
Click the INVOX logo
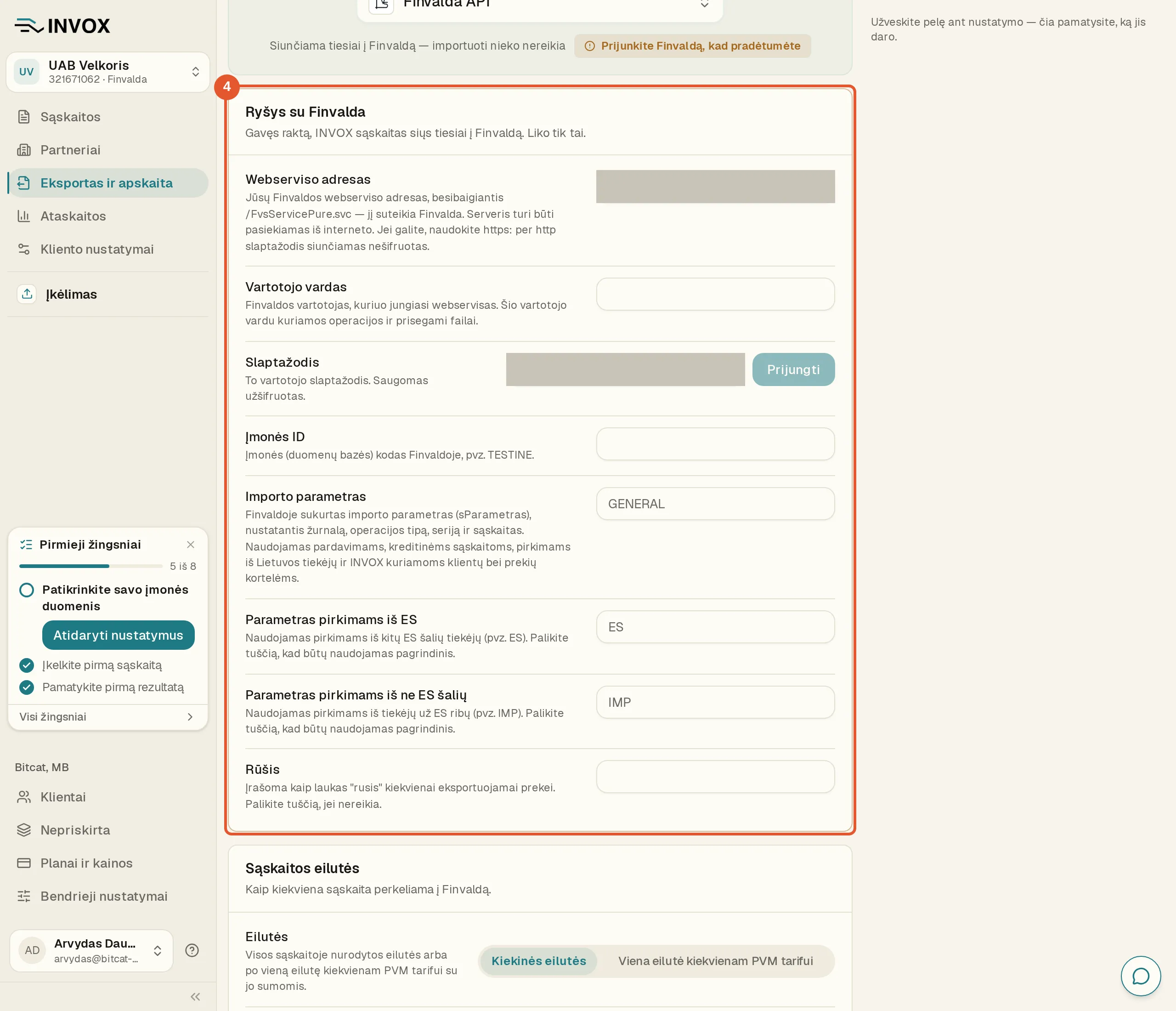(62, 26)
